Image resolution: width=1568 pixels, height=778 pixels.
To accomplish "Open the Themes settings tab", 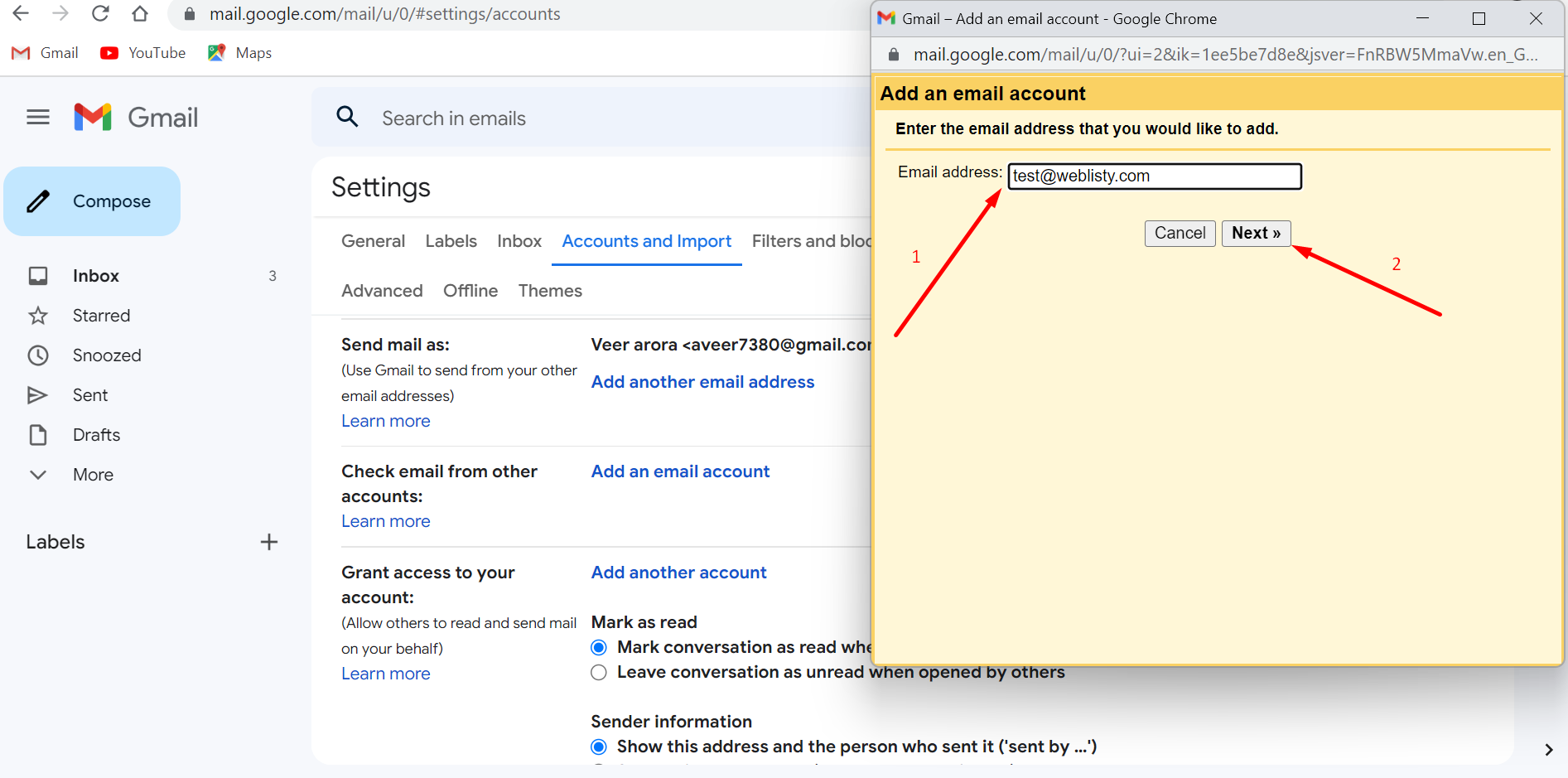I will click(x=549, y=290).
